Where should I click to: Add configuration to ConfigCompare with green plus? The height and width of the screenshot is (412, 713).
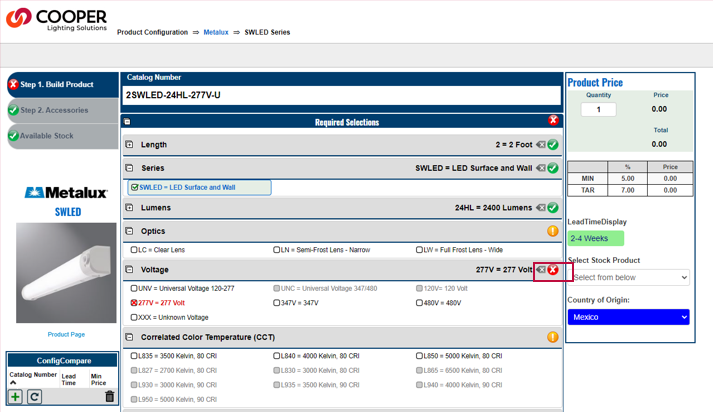click(x=15, y=397)
